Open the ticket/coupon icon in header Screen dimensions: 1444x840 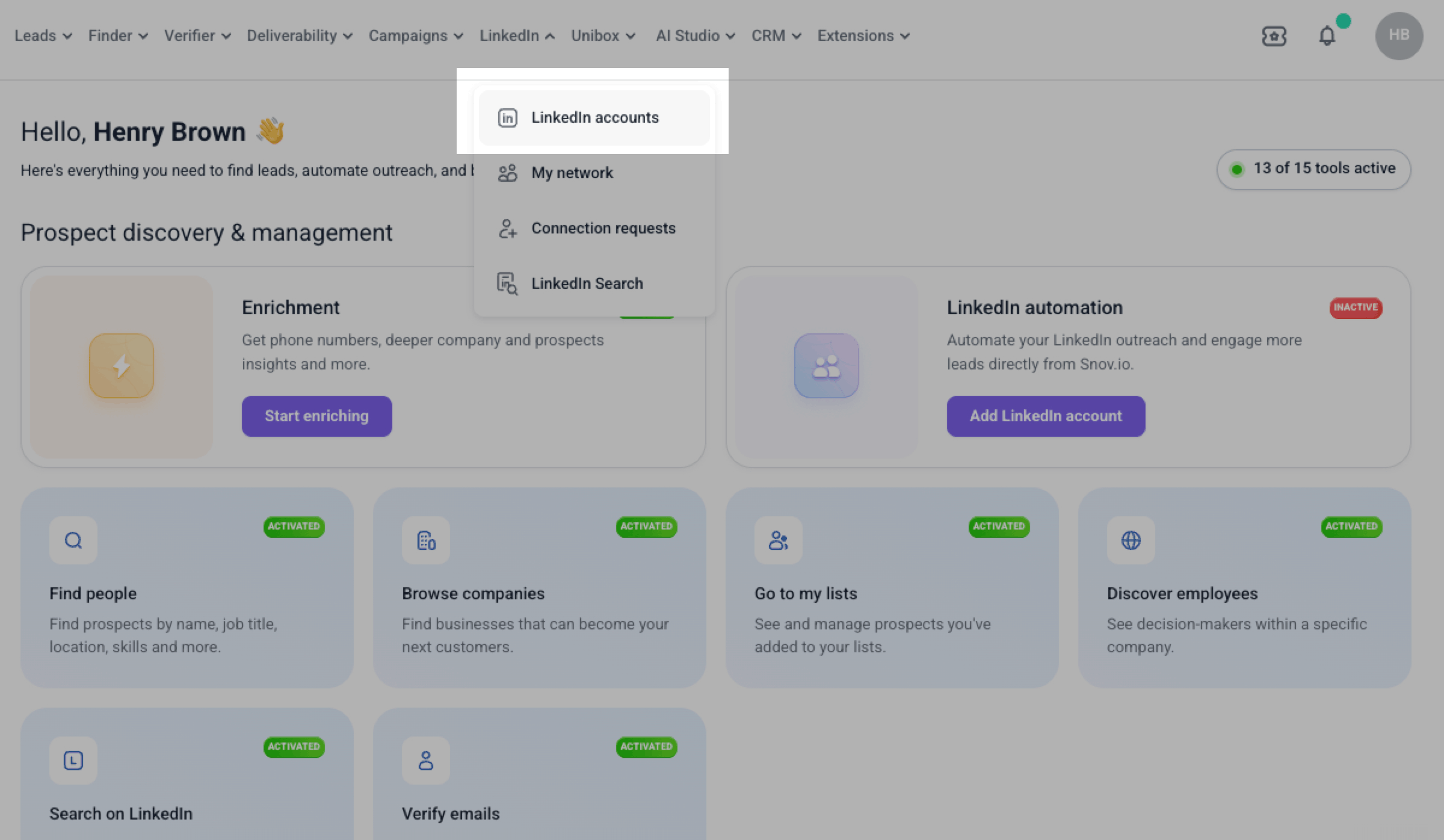click(1274, 36)
